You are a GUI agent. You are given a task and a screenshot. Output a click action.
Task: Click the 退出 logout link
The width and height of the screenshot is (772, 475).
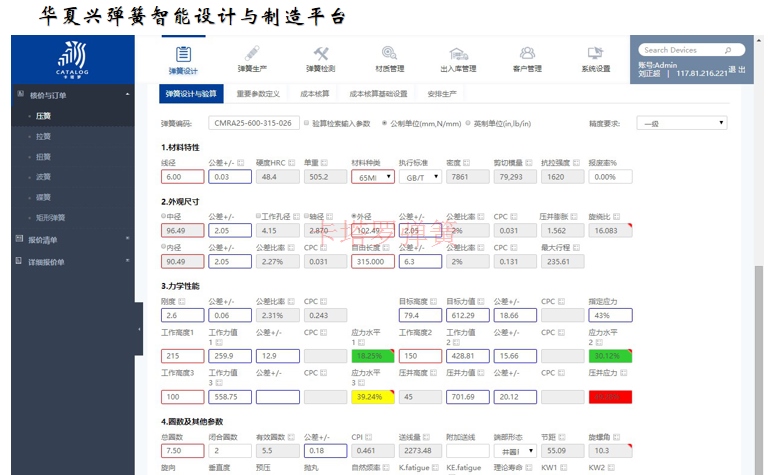(x=737, y=70)
